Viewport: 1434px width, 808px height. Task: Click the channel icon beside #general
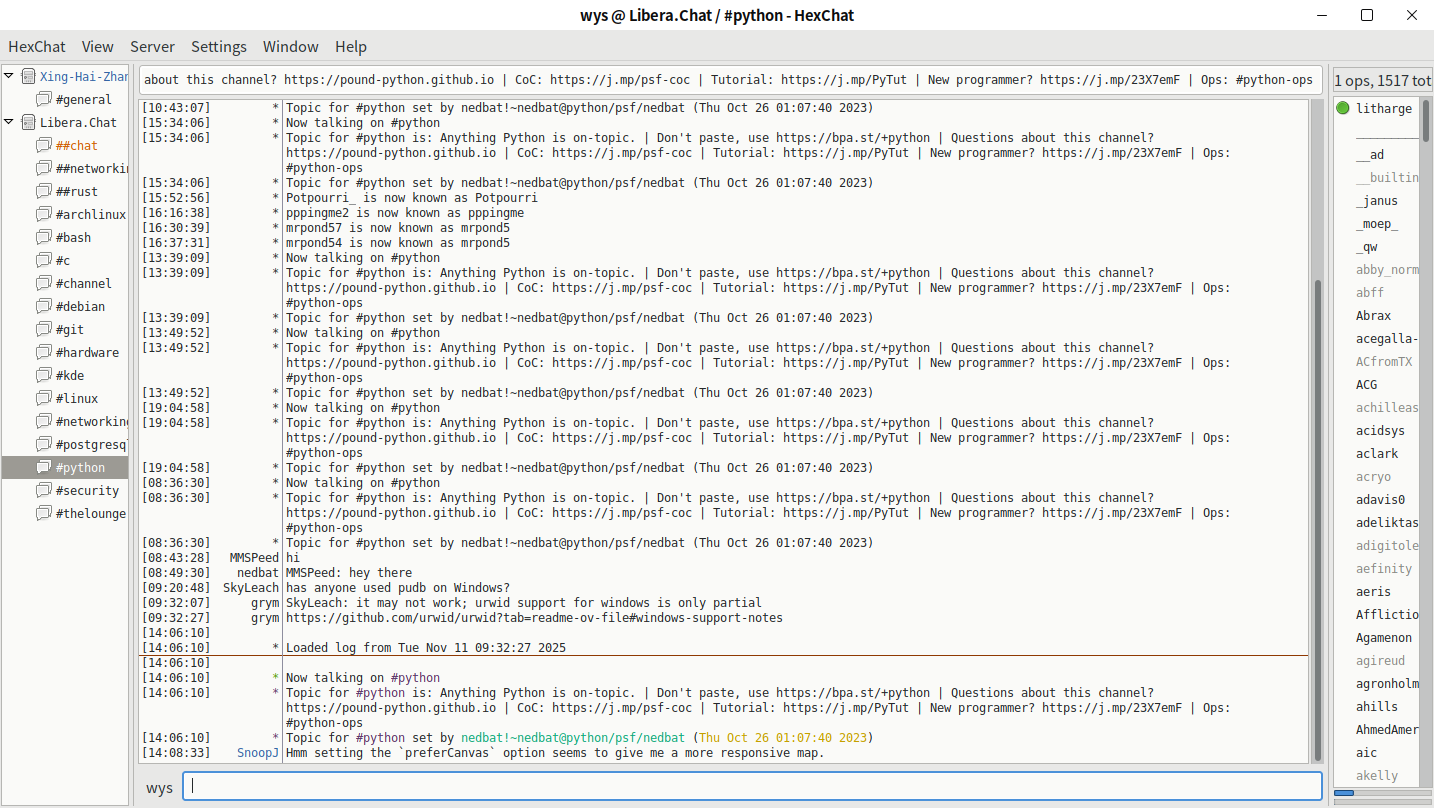coord(43,99)
